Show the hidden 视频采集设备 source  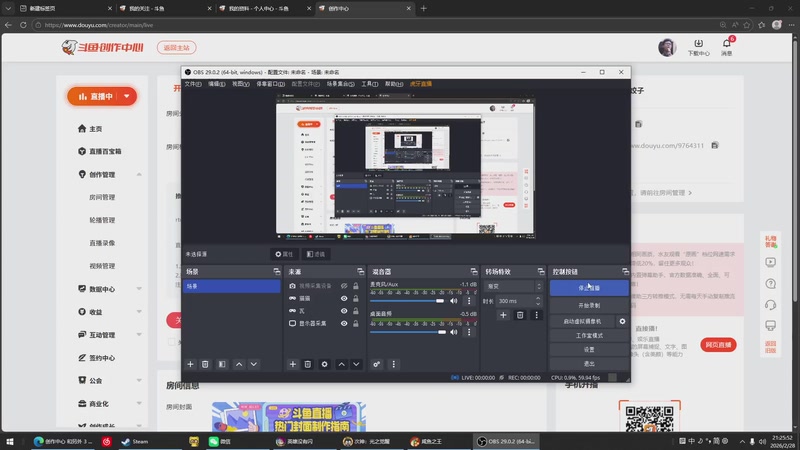(344, 286)
